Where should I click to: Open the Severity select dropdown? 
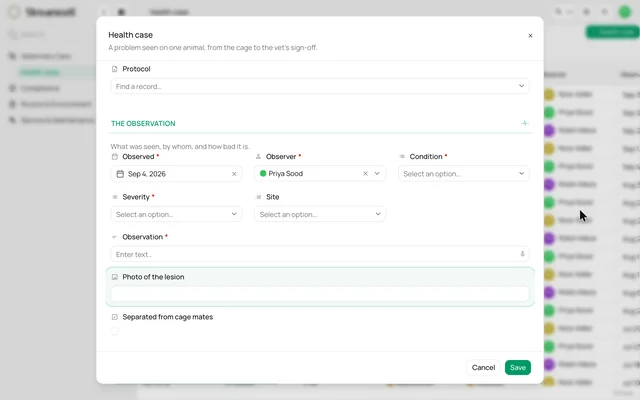[176, 214]
